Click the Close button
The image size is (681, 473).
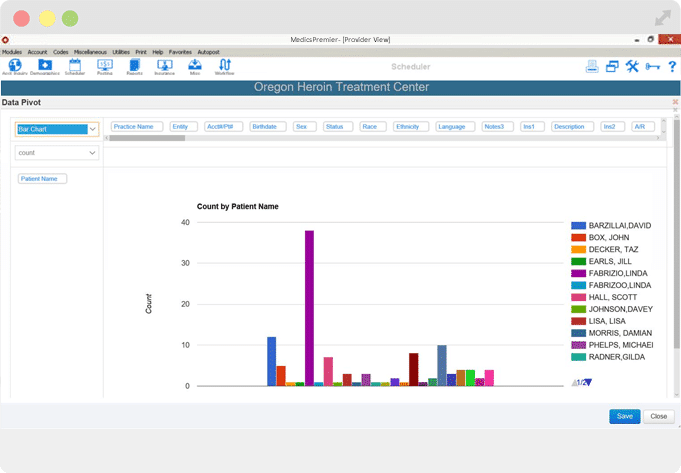(657, 416)
